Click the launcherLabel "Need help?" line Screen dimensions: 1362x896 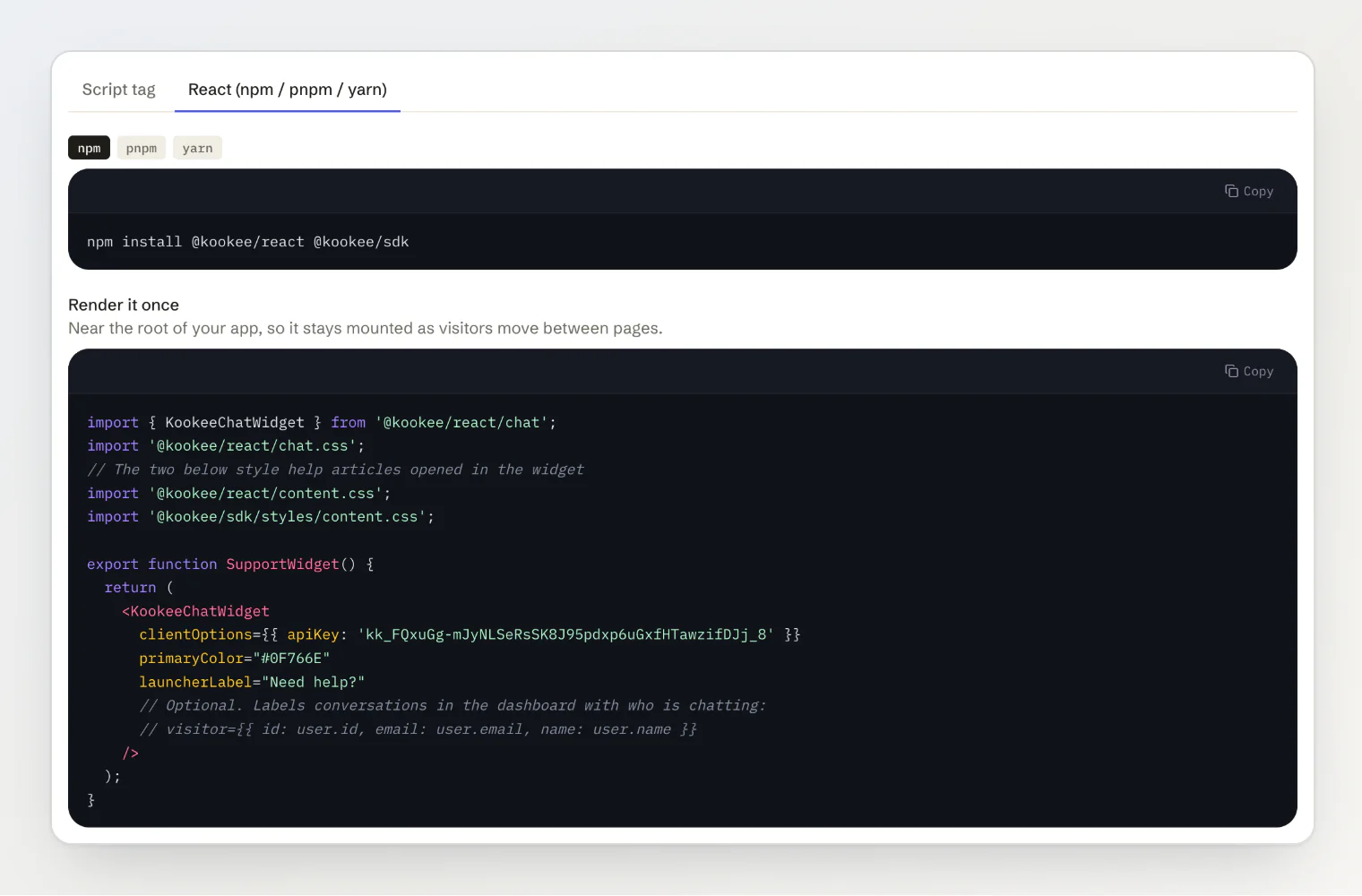tap(252, 682)
